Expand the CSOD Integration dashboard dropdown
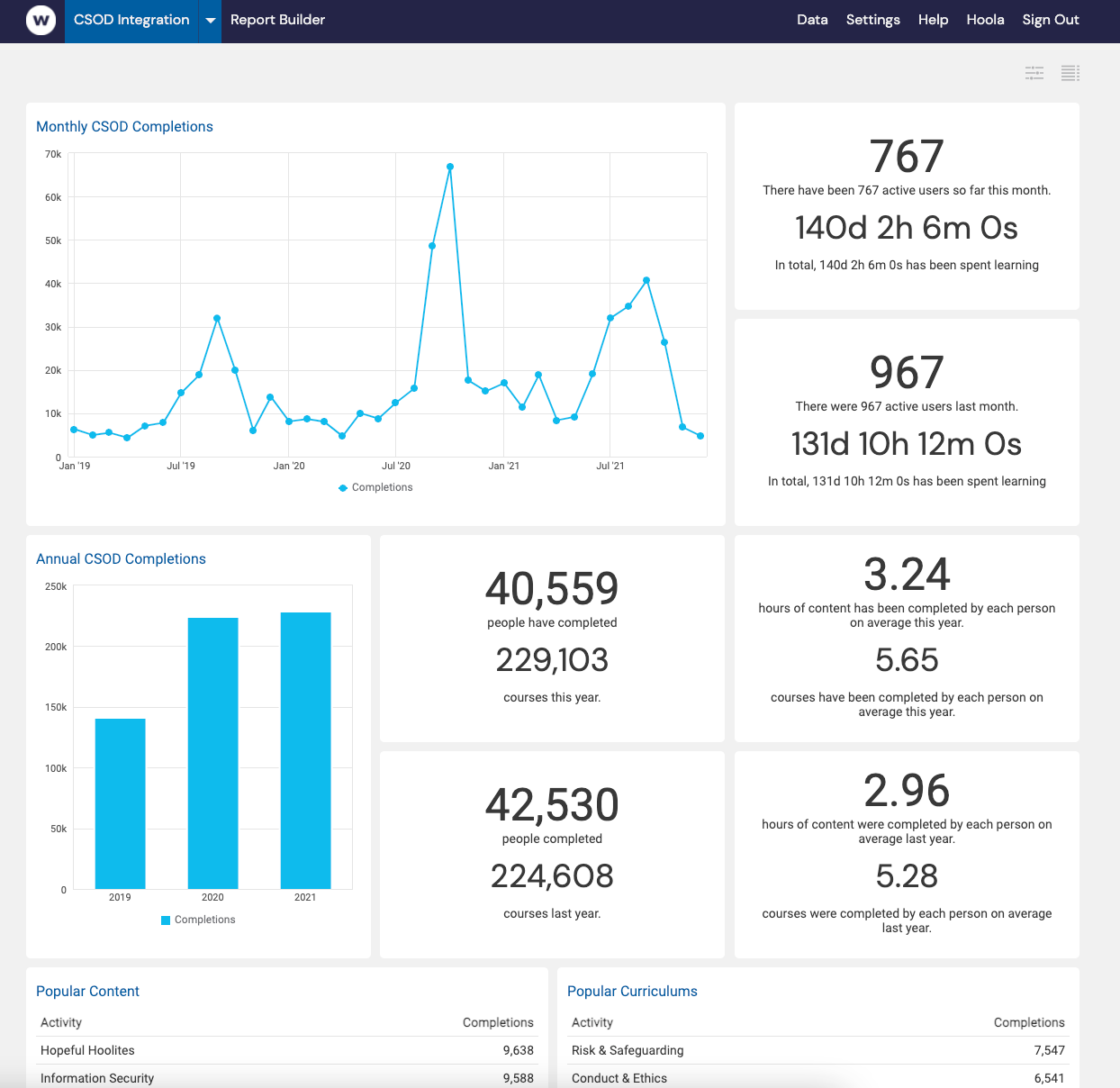This screenshot has height=1088, width=1120. click(210, 20)
